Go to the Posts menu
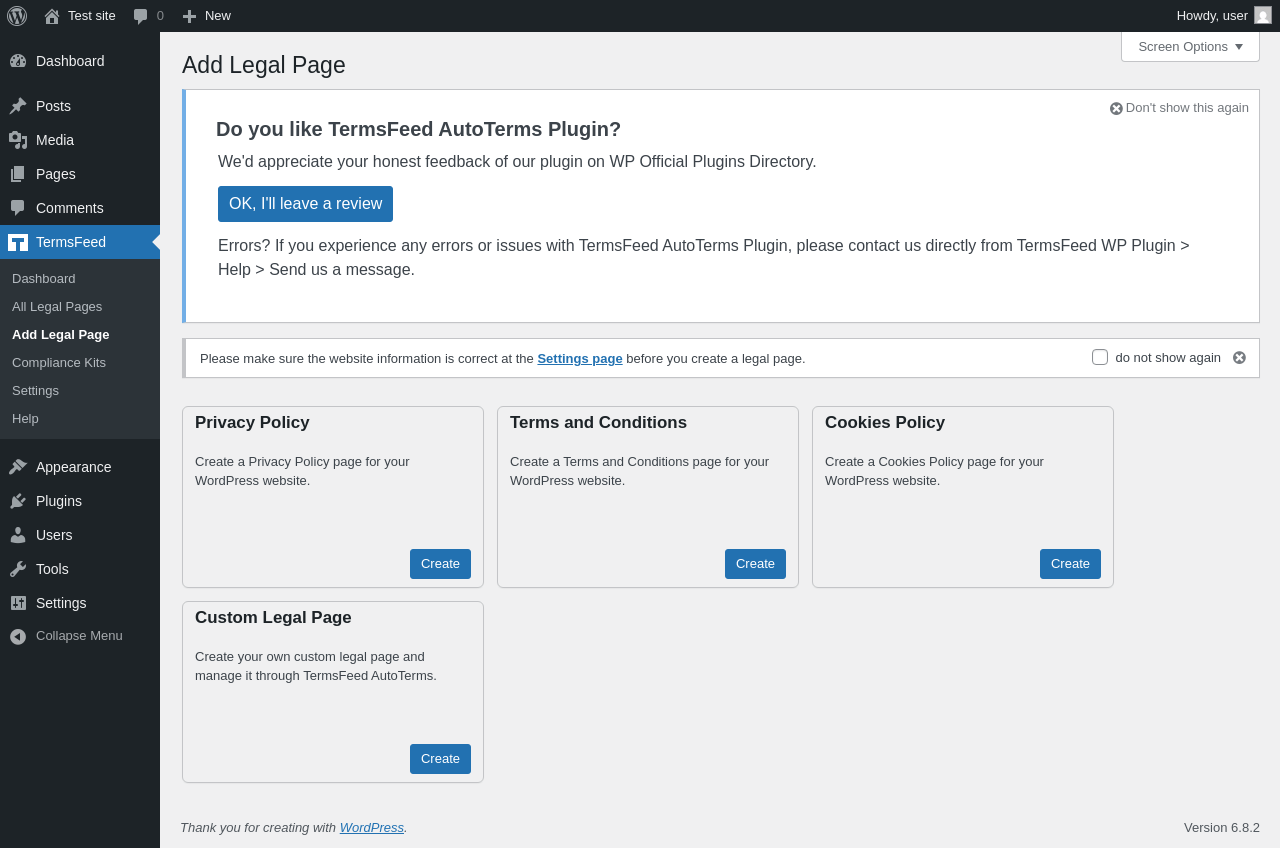Screen dimensions: 1280x848 tap(80, 106)
